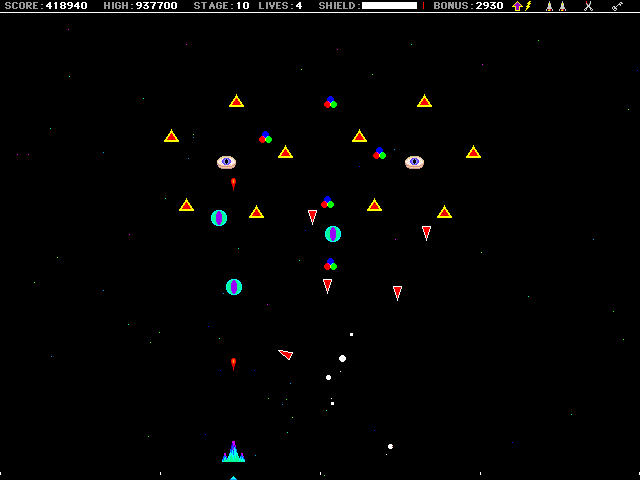This screenshot has height=480, width=640.
Task: Click the left eyeball enemy
Action: coord(227,162)
